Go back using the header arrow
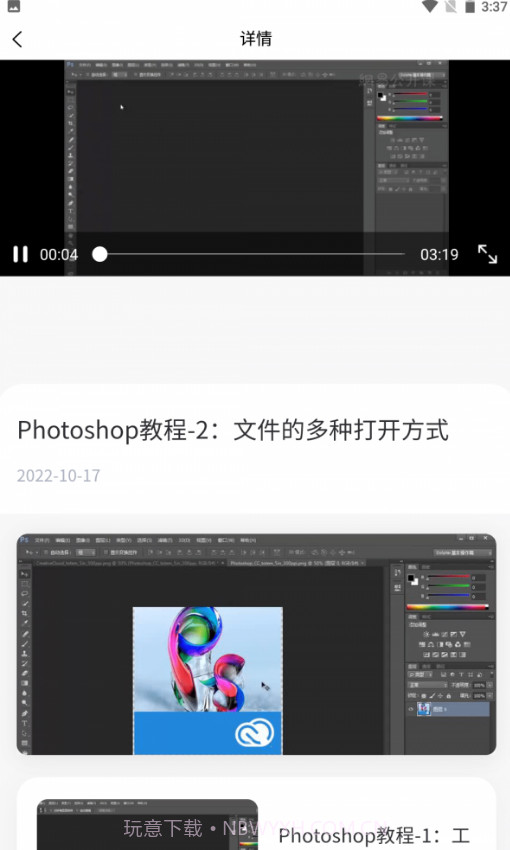The width and height of the screenshot is (510, 850). pyautogui.click(x=17, y=39)
